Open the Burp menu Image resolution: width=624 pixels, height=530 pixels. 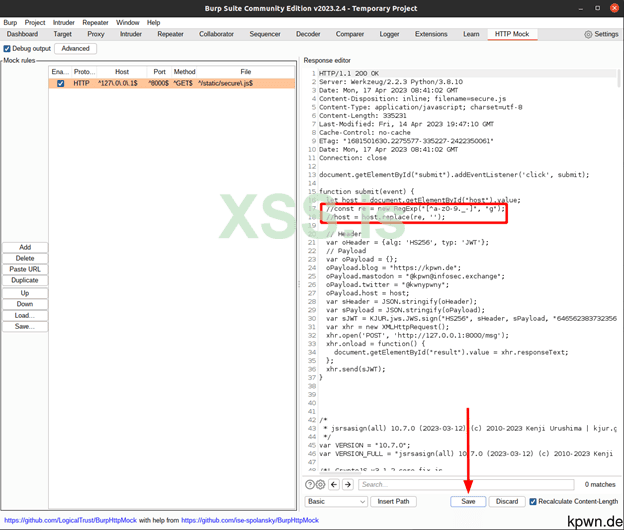pyautogui.click(x=10, y=23)
